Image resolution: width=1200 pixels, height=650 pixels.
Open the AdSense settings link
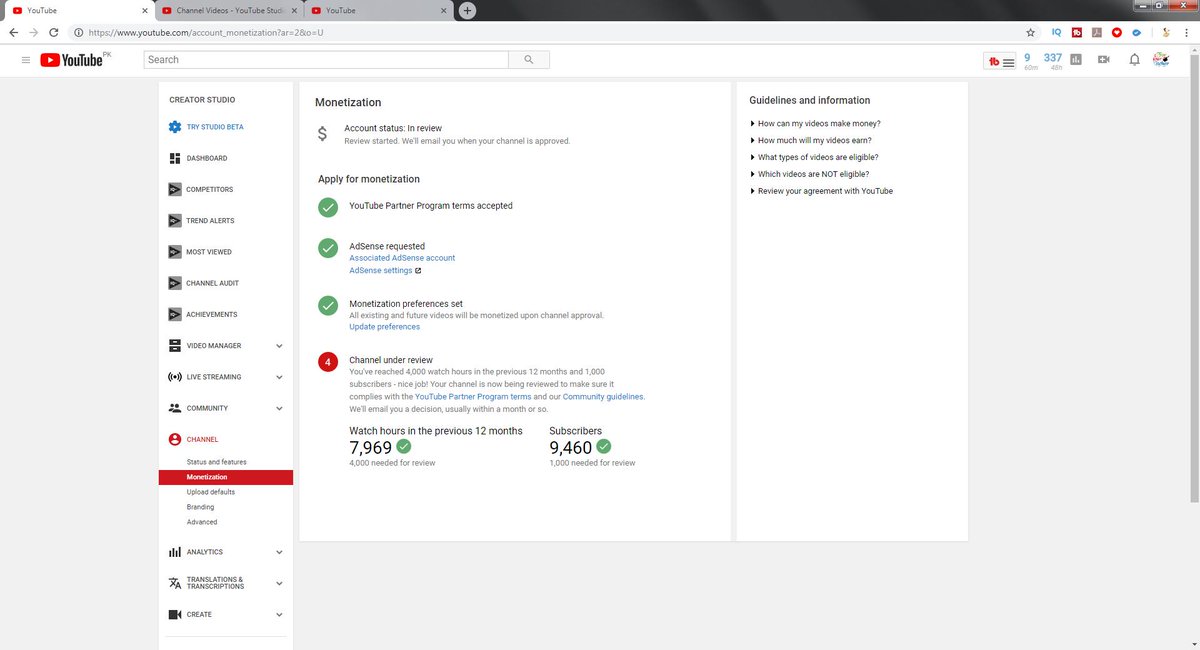pos(381,270)
